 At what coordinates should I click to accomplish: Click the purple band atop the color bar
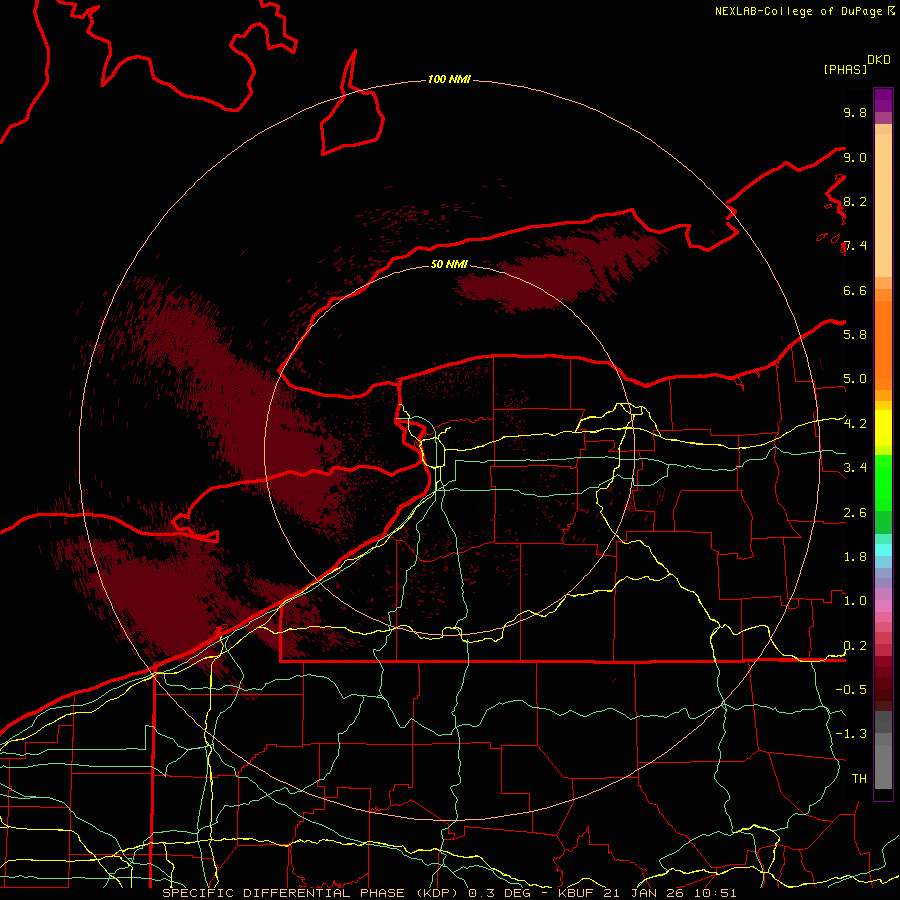[883, 100]
